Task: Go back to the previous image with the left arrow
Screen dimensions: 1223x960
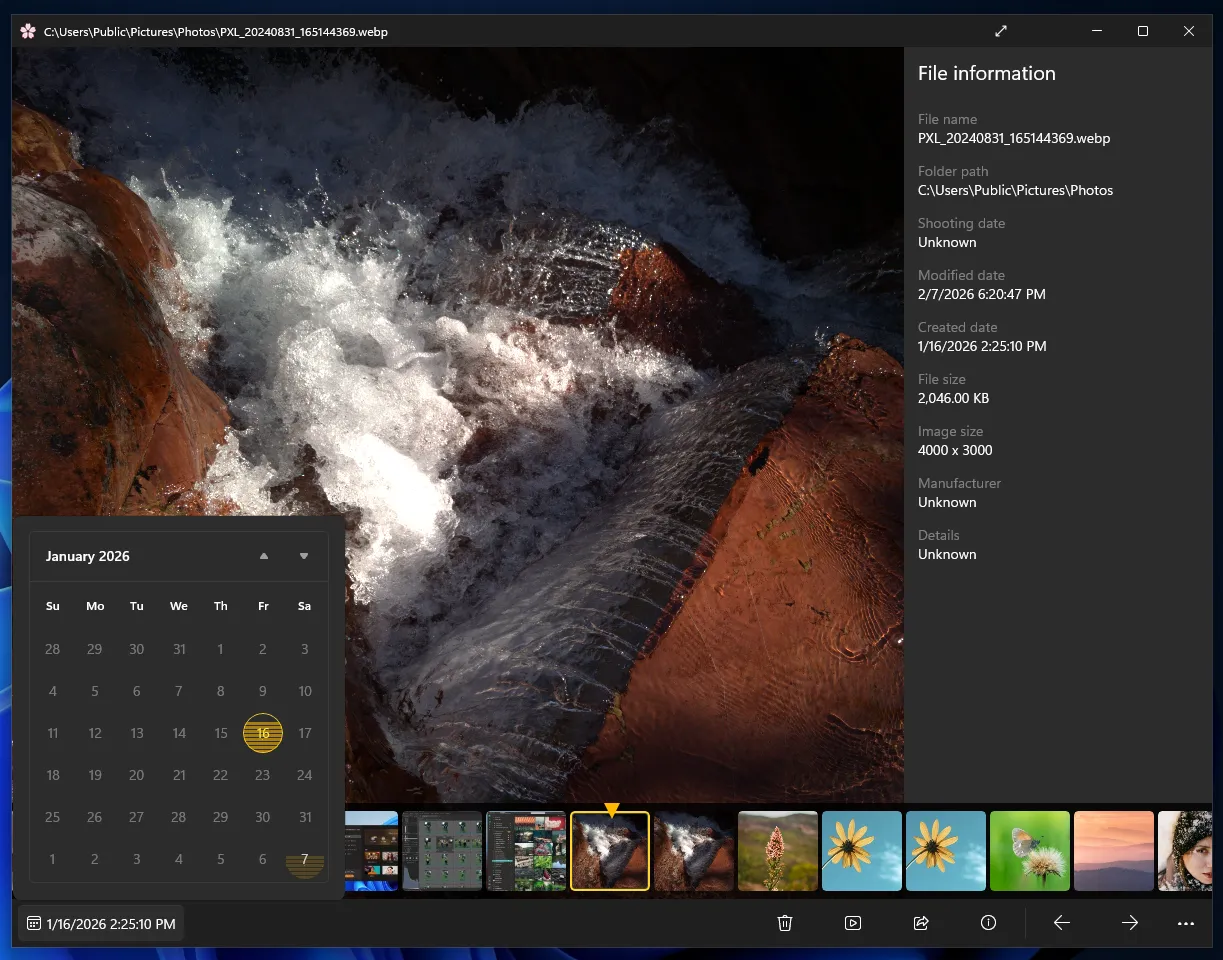Action: click(x=1061, y=922)
